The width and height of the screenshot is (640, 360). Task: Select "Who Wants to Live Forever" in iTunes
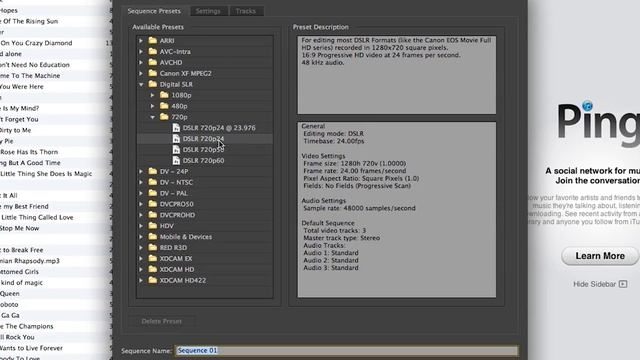click(x=31, y=348)
